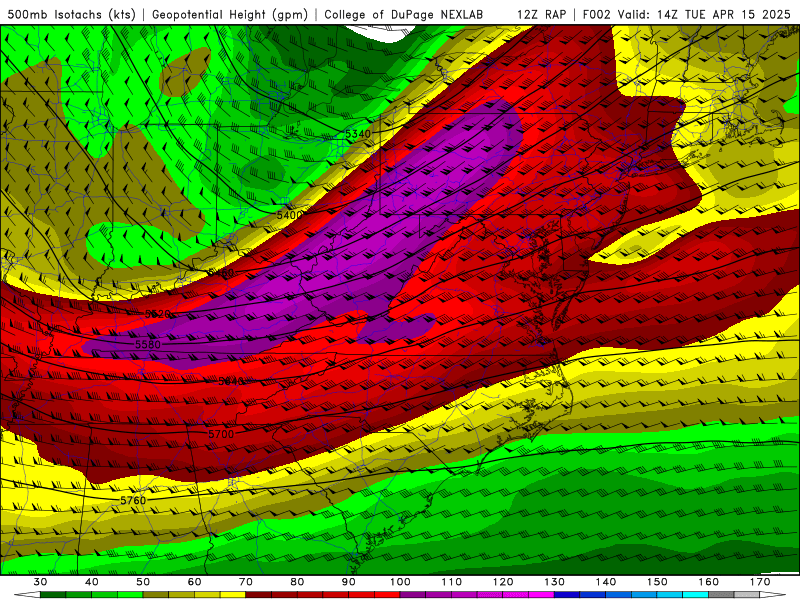This screenshot has height=600, width=800.
Task: Click the olive colorbar segment right of 50
Action: click(156, 595)
